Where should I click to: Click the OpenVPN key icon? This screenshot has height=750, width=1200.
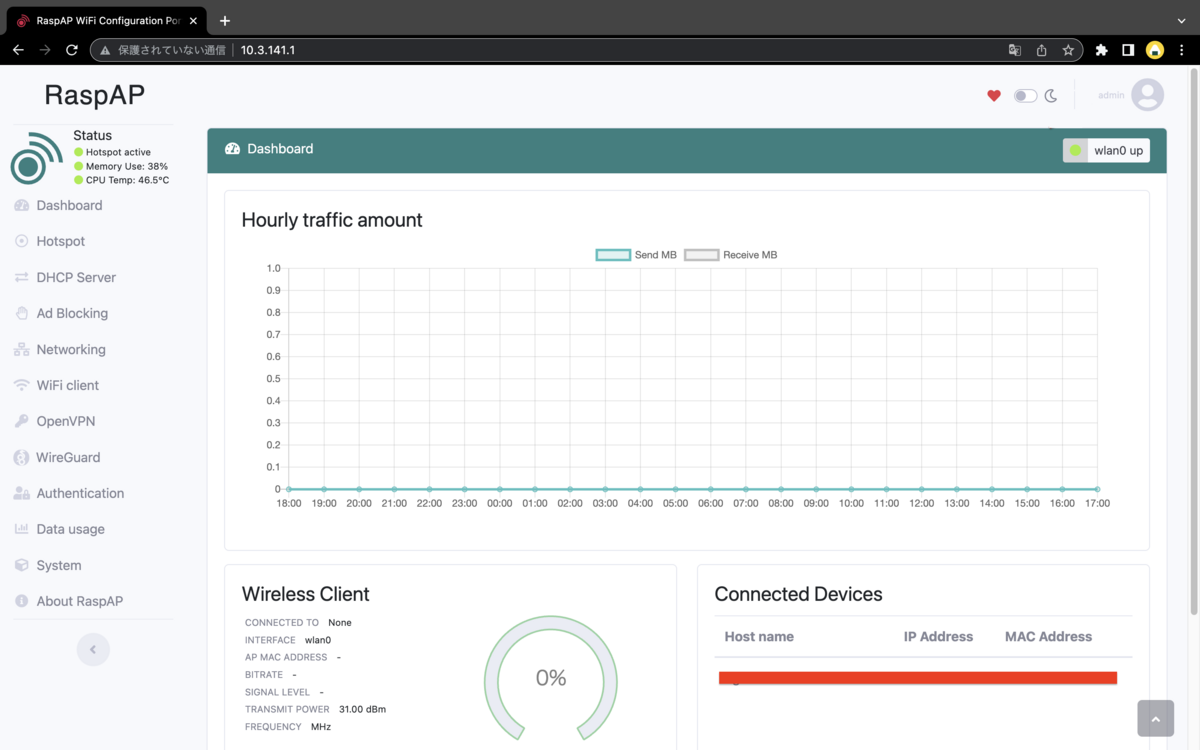[21, 421]
